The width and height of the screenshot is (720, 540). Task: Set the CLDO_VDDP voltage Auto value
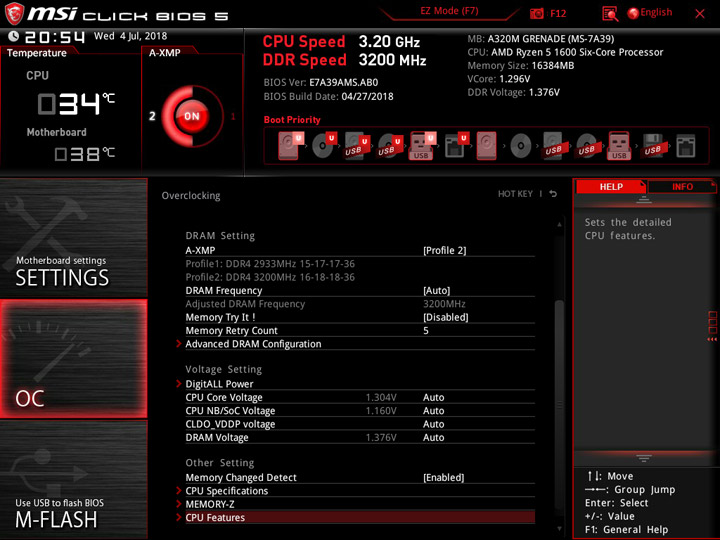tap(433, 424)
